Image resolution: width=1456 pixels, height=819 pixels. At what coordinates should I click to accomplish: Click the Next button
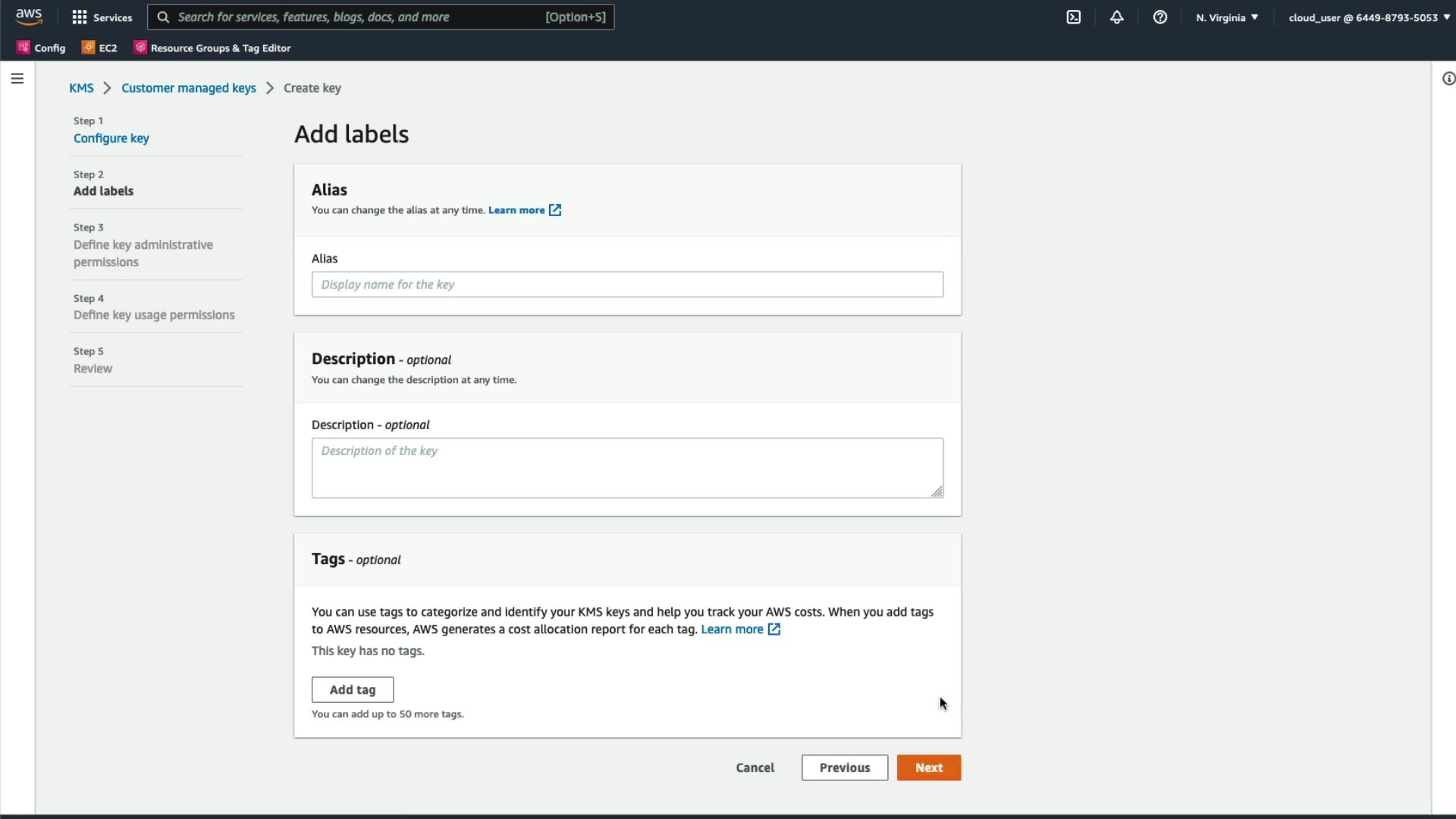tap(928, 767)
